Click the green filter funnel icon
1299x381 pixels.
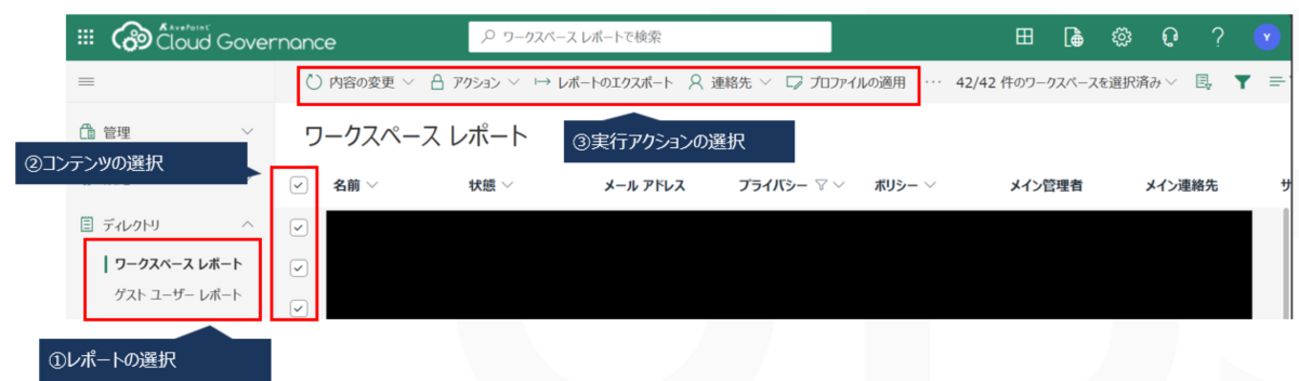[x=1242, y=83]
